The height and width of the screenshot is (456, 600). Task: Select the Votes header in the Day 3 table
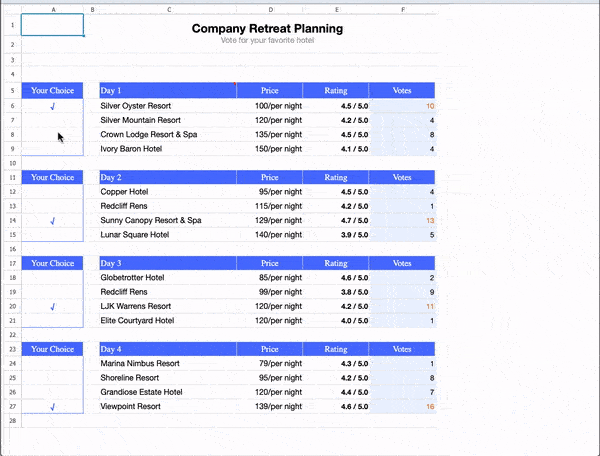pyautogui.click(x=402, y=263)
